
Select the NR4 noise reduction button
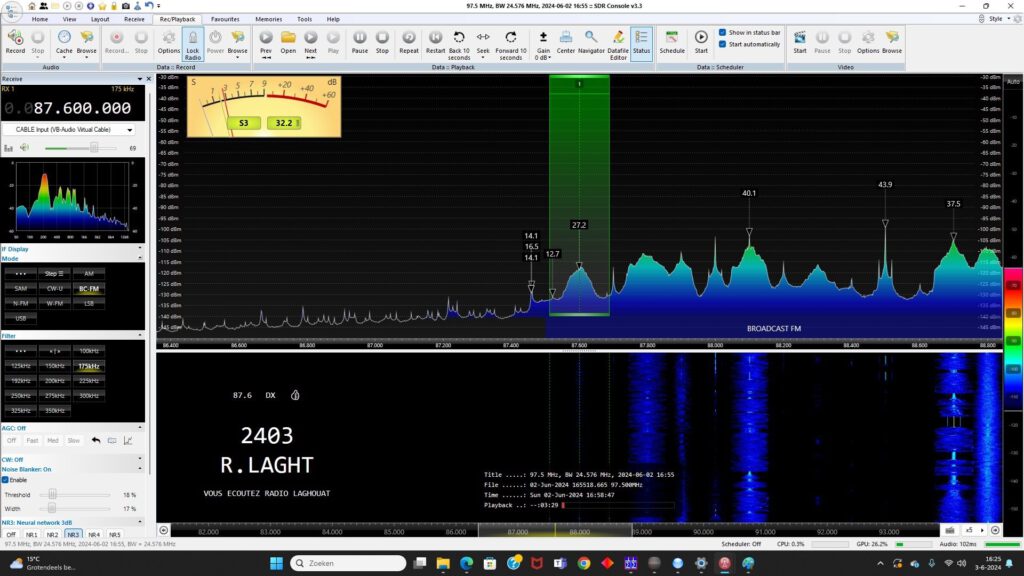coord(94,535)
